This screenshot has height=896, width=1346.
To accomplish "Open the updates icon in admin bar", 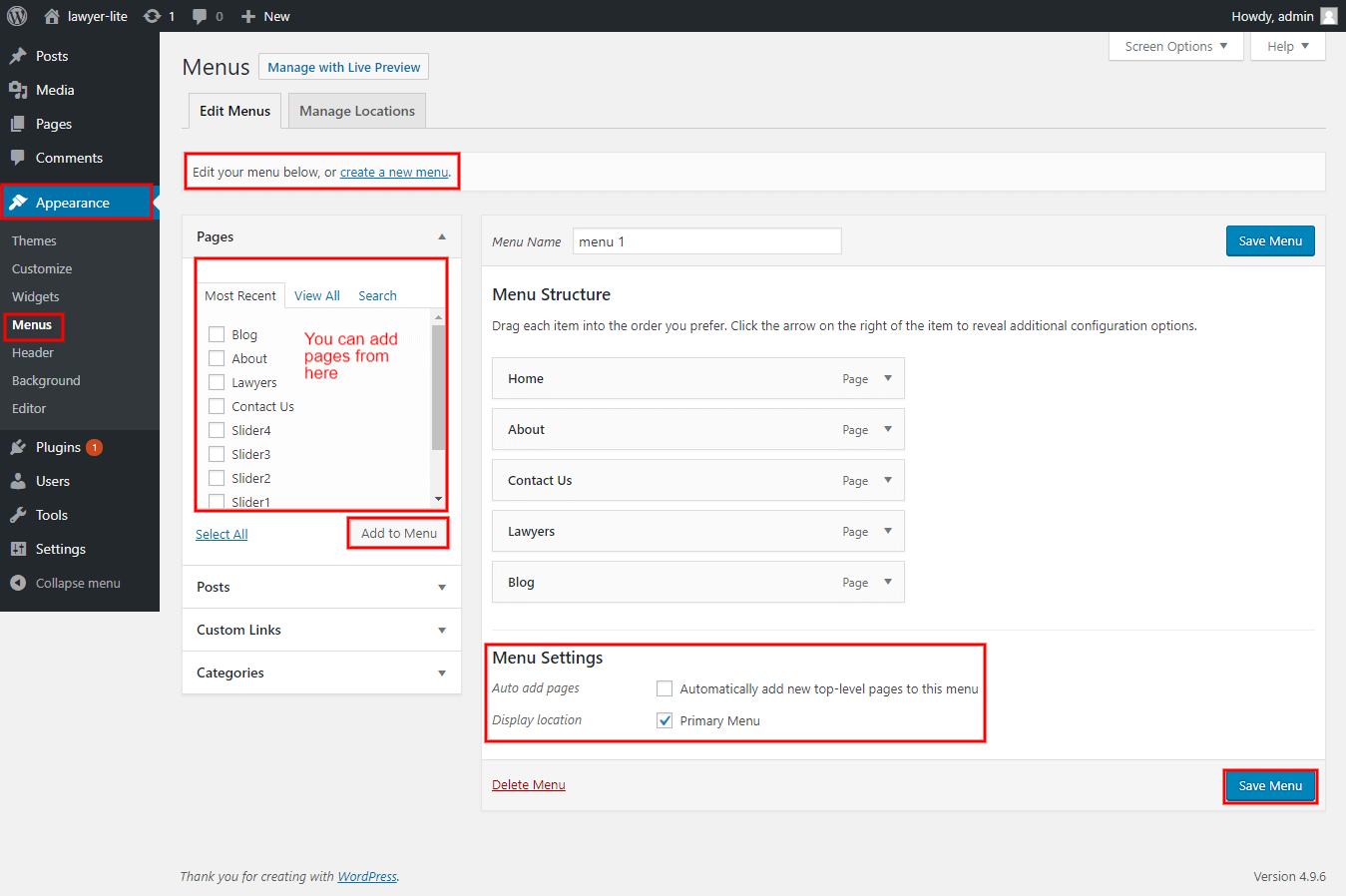I will 152,16.
